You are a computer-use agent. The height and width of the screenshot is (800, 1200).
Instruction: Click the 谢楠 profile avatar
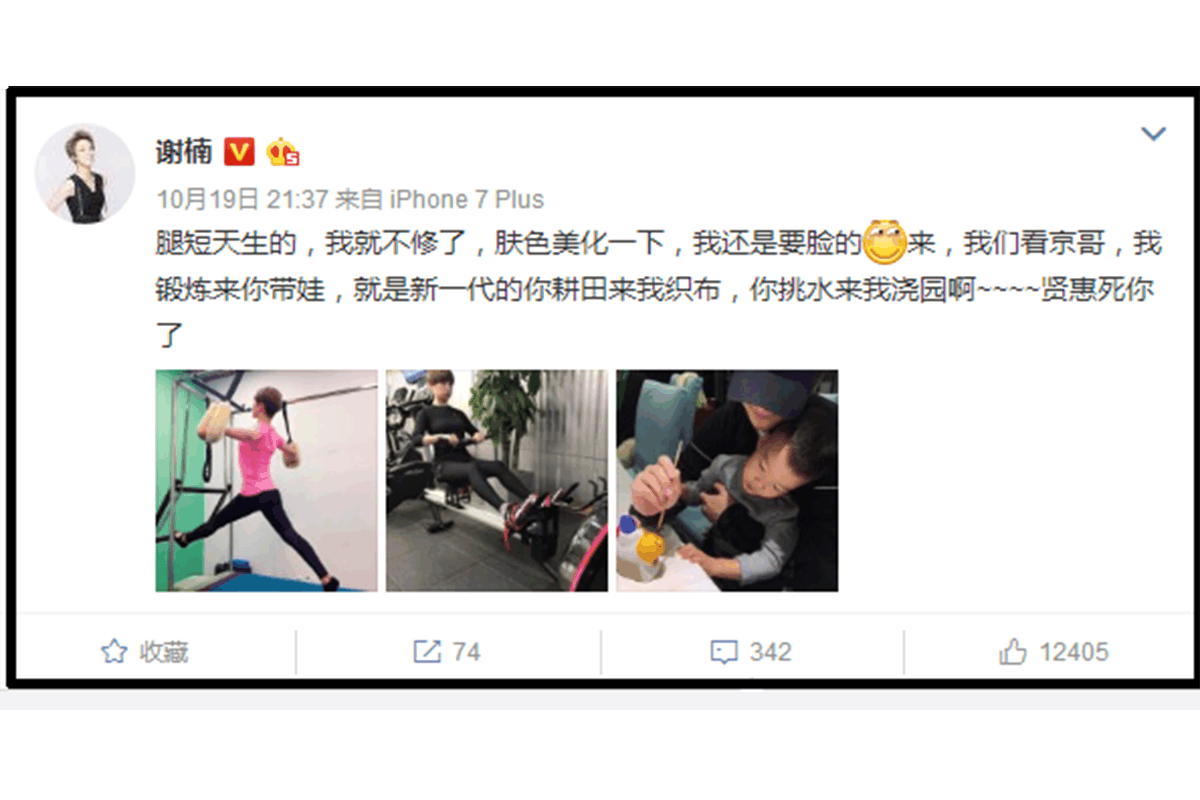85,174
